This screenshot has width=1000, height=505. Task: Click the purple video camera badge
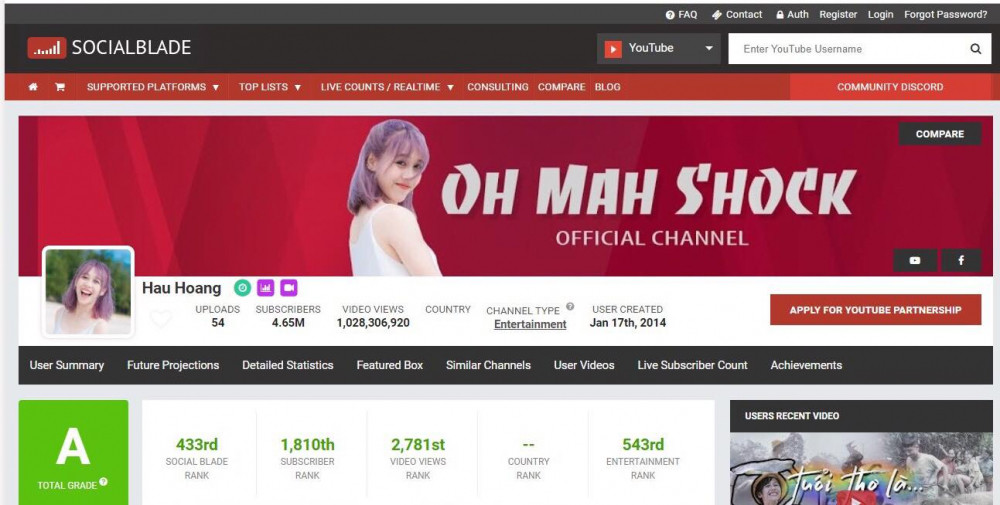[x=289, y=288]
